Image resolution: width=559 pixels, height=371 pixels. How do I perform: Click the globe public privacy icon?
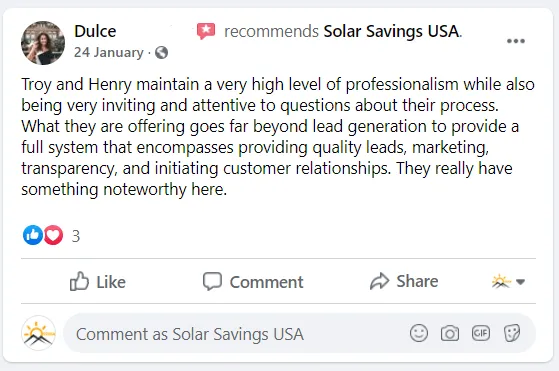tap(161, 53)
